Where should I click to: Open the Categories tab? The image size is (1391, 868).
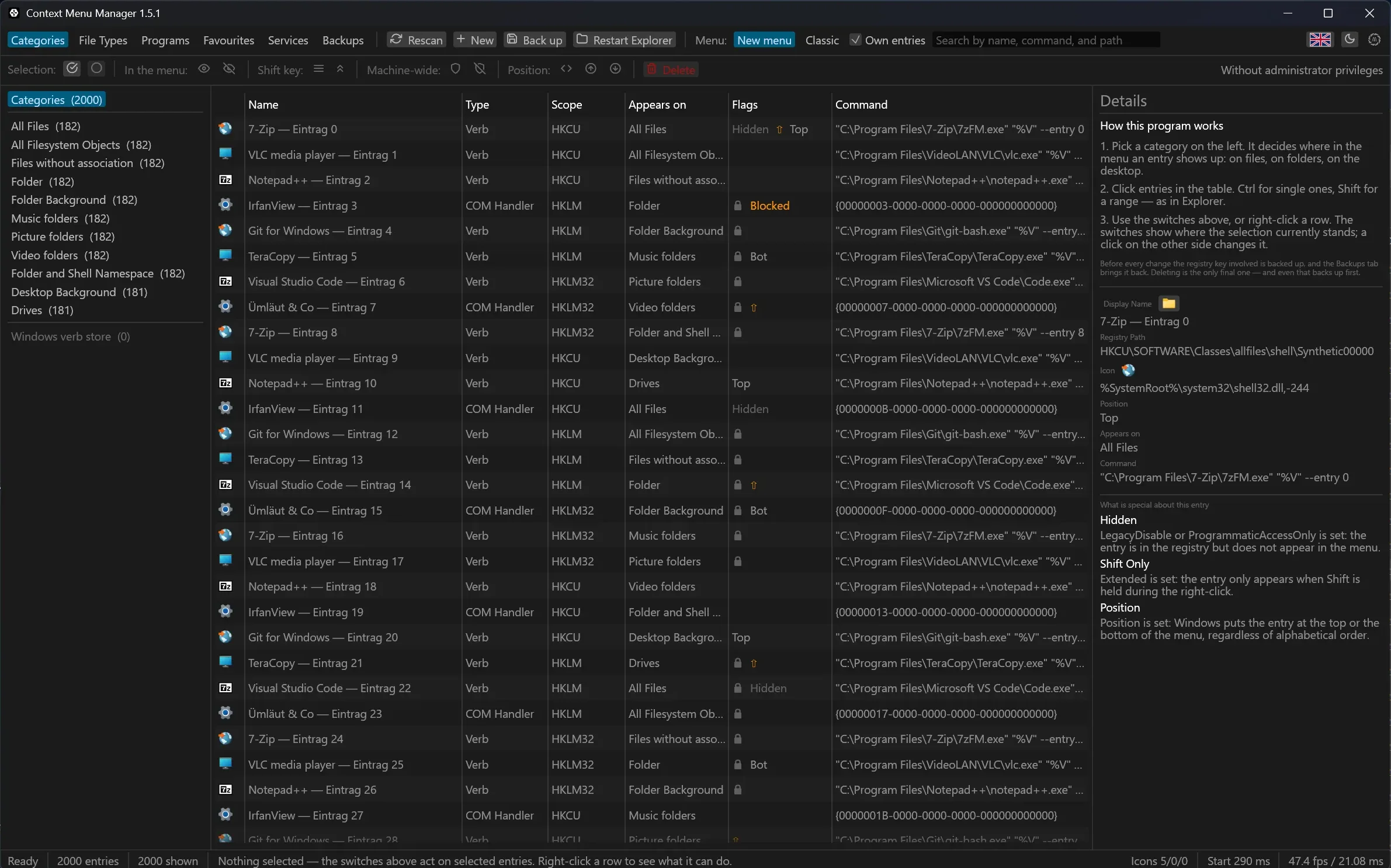pos(38,40)
